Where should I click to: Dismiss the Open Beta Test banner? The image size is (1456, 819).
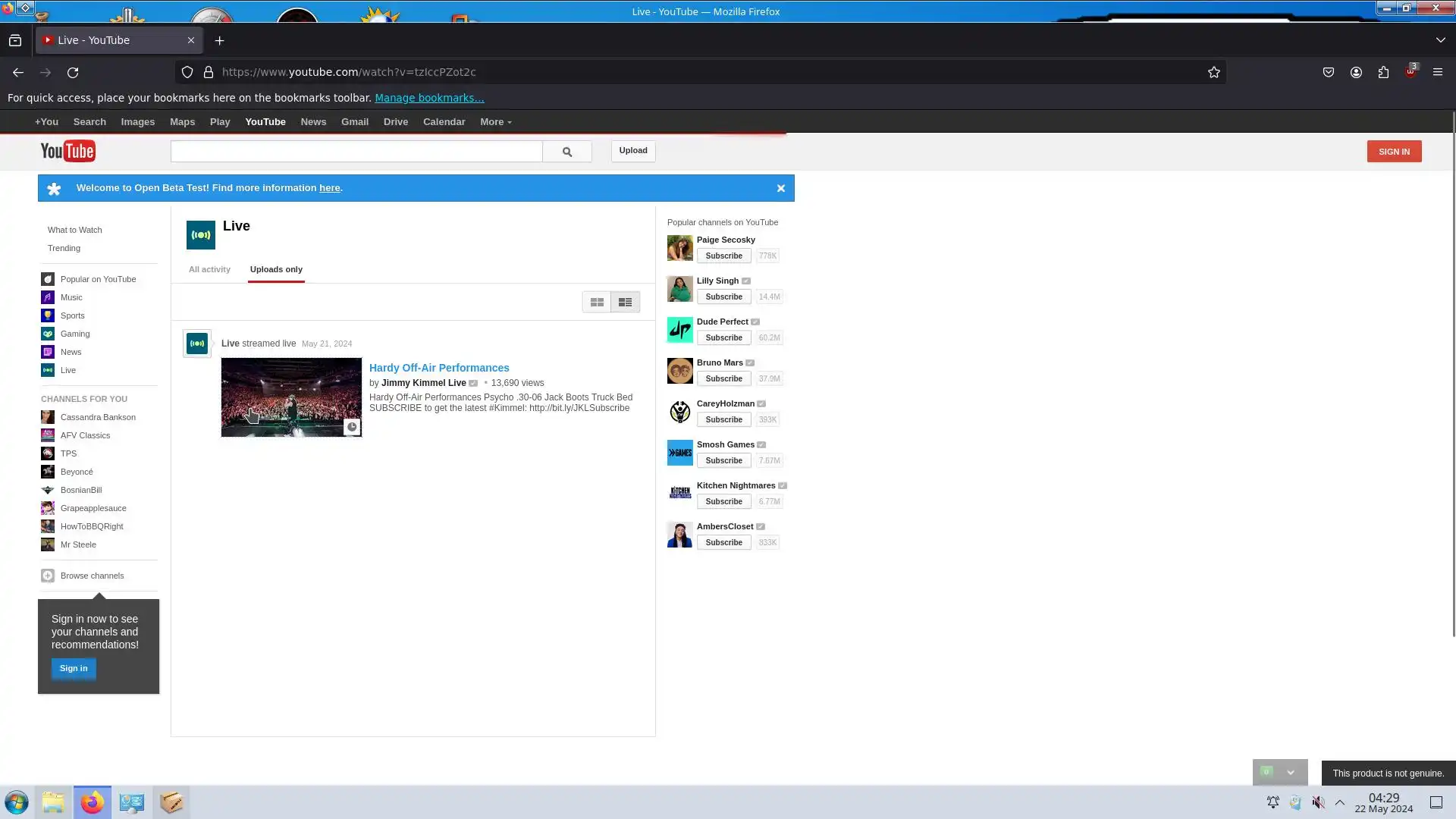pyautogui.click(x=780, y=188)
